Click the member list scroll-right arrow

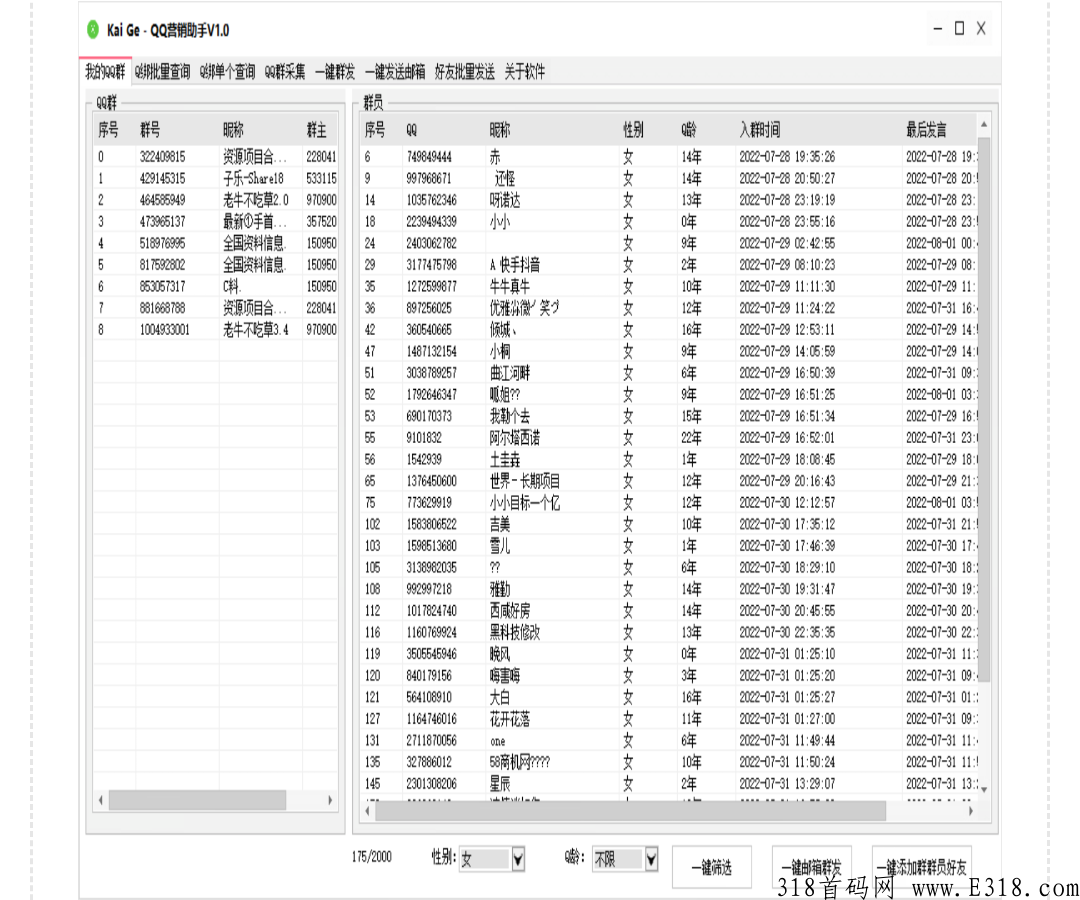[970, 811]
